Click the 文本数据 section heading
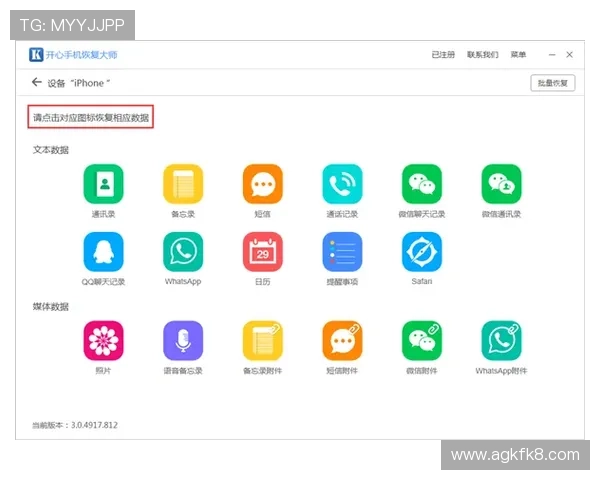600x480 pixels. pos(51,150)
